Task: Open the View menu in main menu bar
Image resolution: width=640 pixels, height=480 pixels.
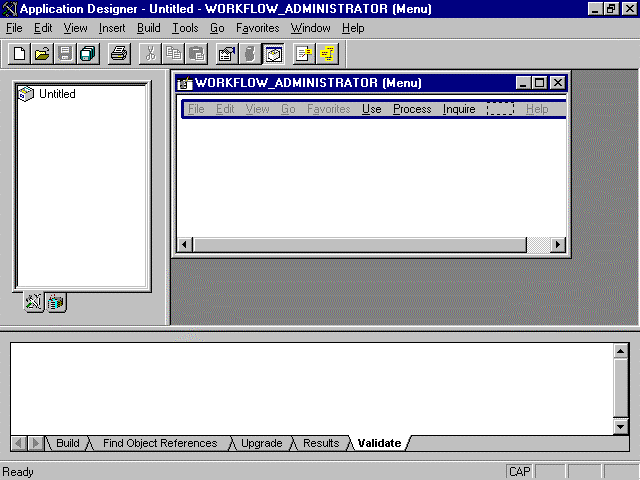Action: (x=76, y=28)
